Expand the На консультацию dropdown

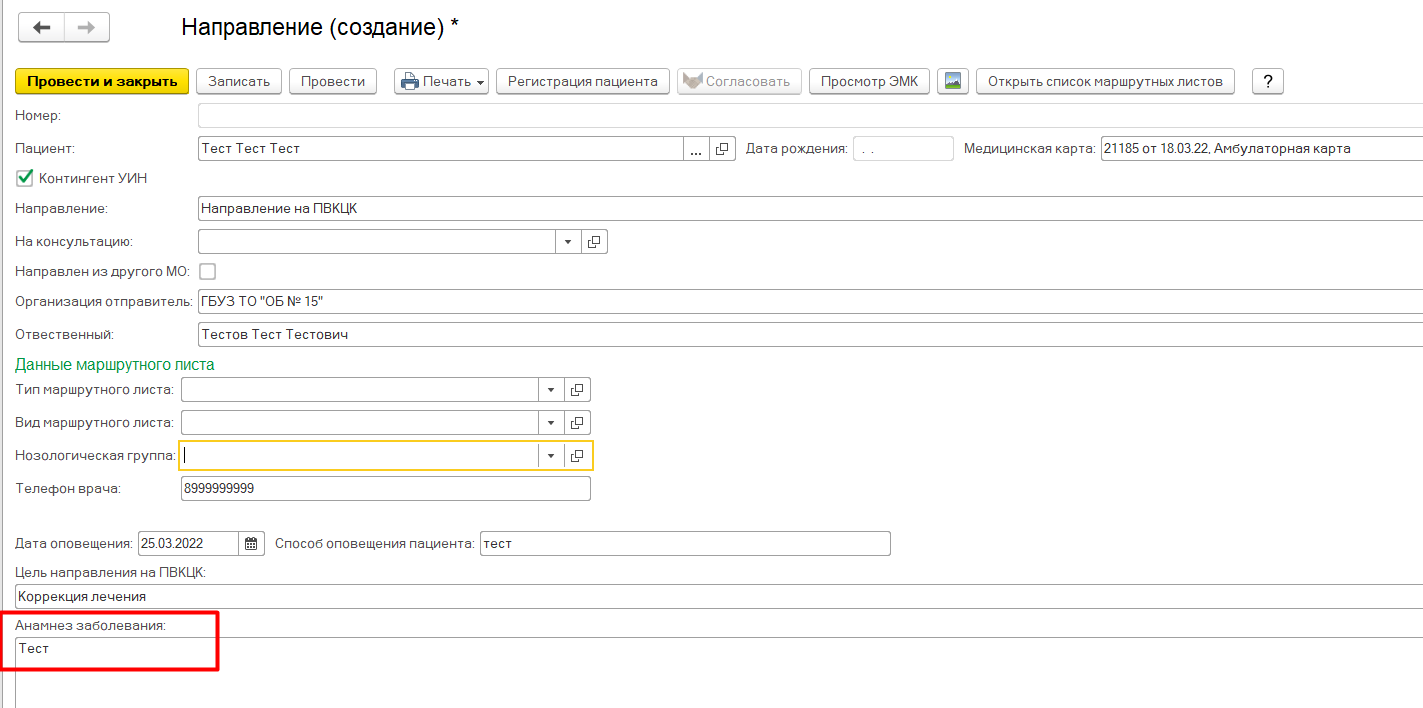pyautogui.click(x=567, y=242)
